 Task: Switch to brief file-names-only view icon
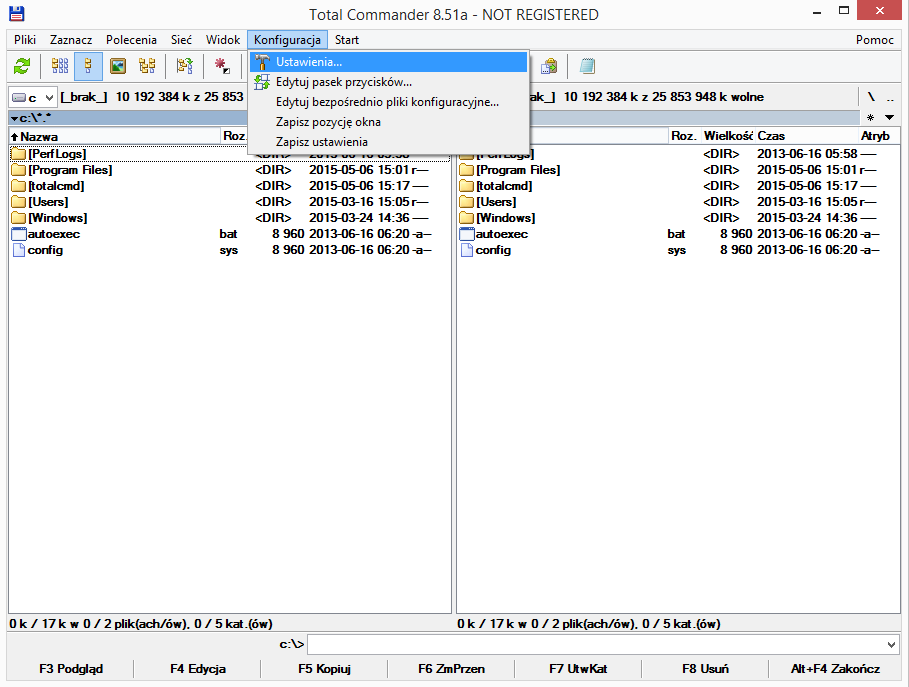click(60, 66)
